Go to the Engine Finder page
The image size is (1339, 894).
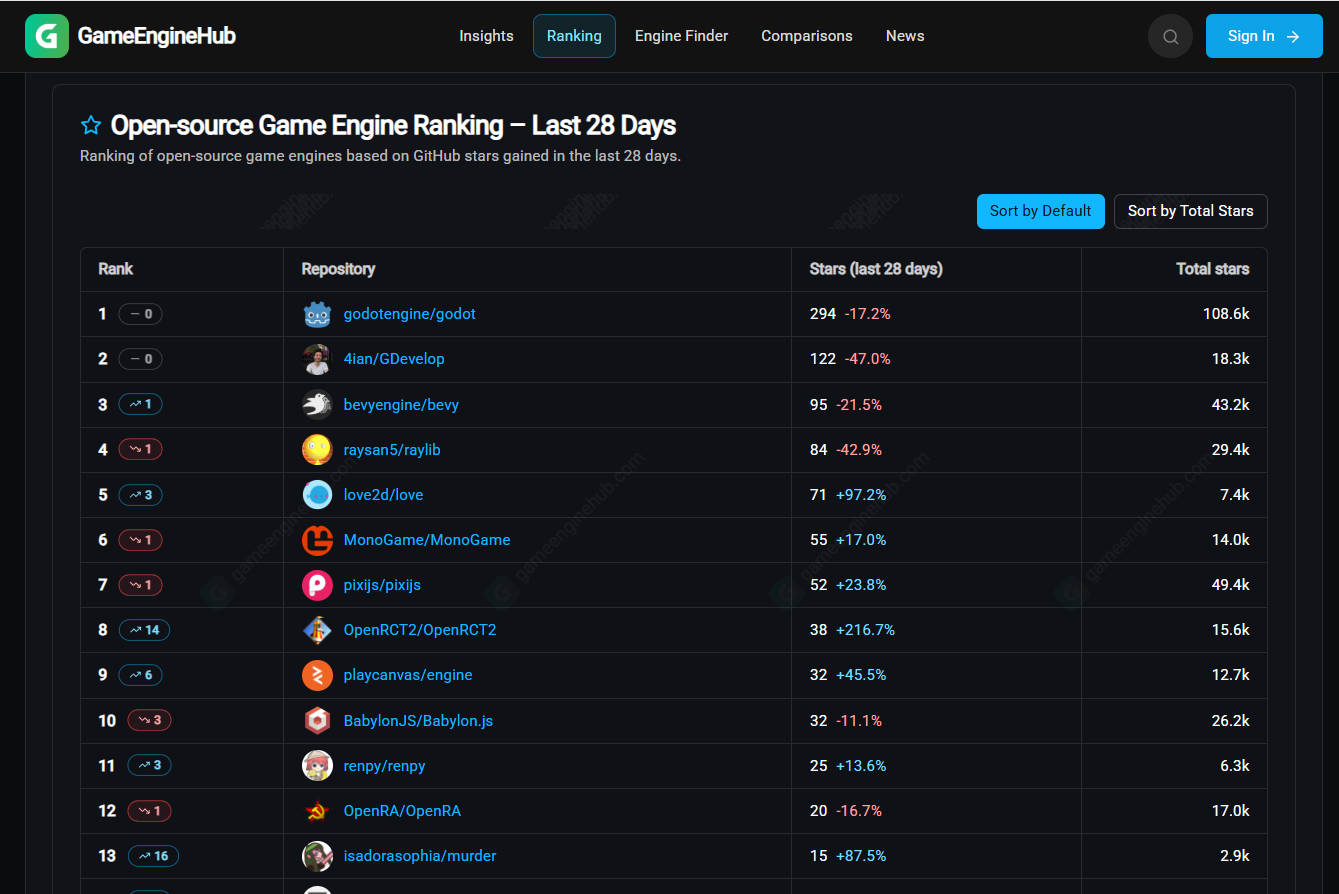tap(681, 36)
